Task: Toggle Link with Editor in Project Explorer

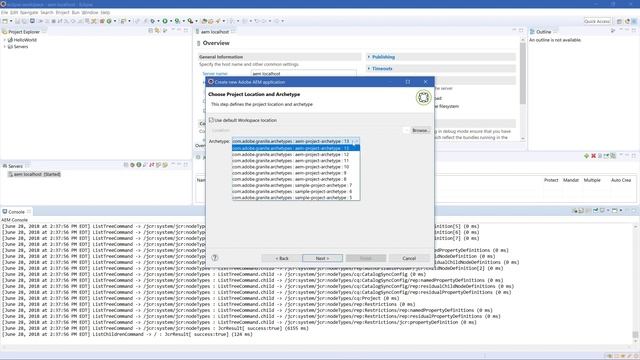Action: click(157, 31)
